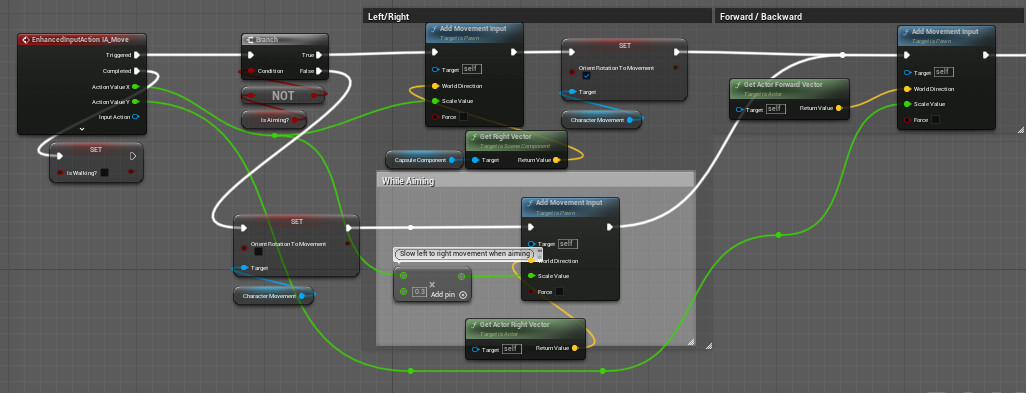Click Scale Value pin on Forward/Backward Add Movement Input
The image size is (1026, 393).
pos(907,104)
